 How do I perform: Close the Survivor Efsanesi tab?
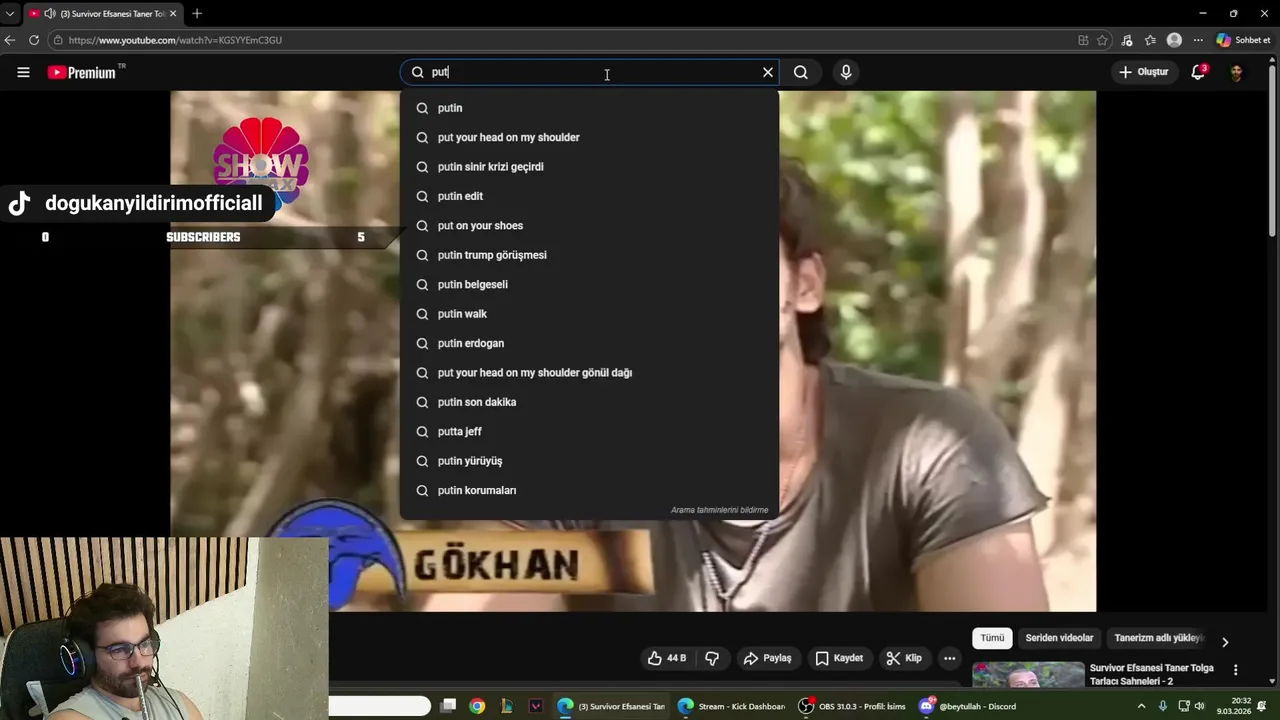pyautogui.click(x=173, y=14)
